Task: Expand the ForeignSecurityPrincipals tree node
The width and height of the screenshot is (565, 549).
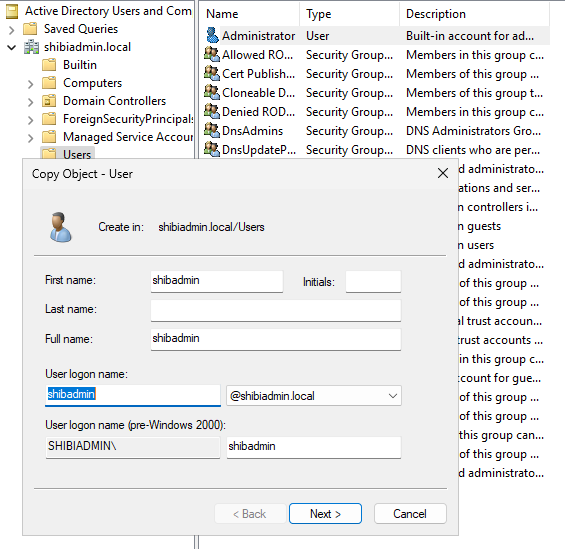Action: [x=31, y=120]
